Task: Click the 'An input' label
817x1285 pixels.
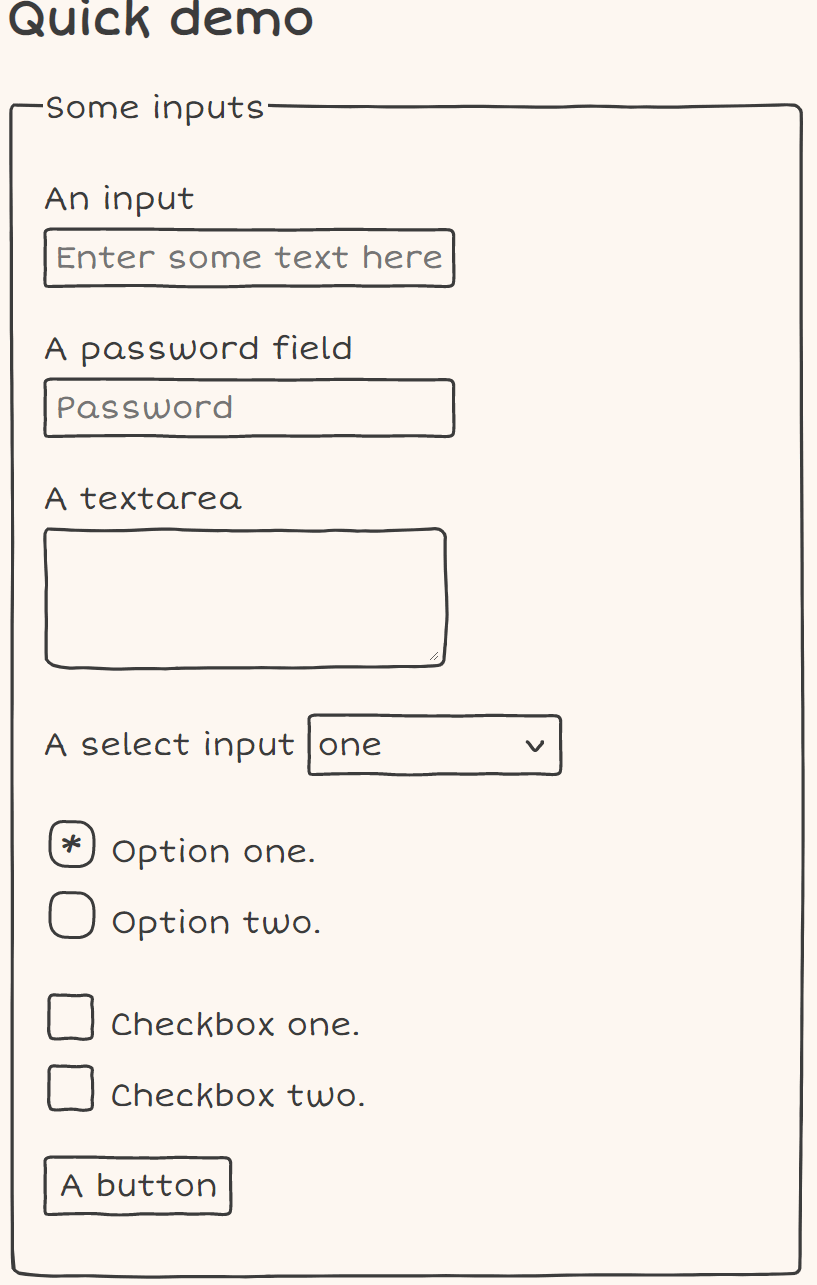Action: (119, 199)
